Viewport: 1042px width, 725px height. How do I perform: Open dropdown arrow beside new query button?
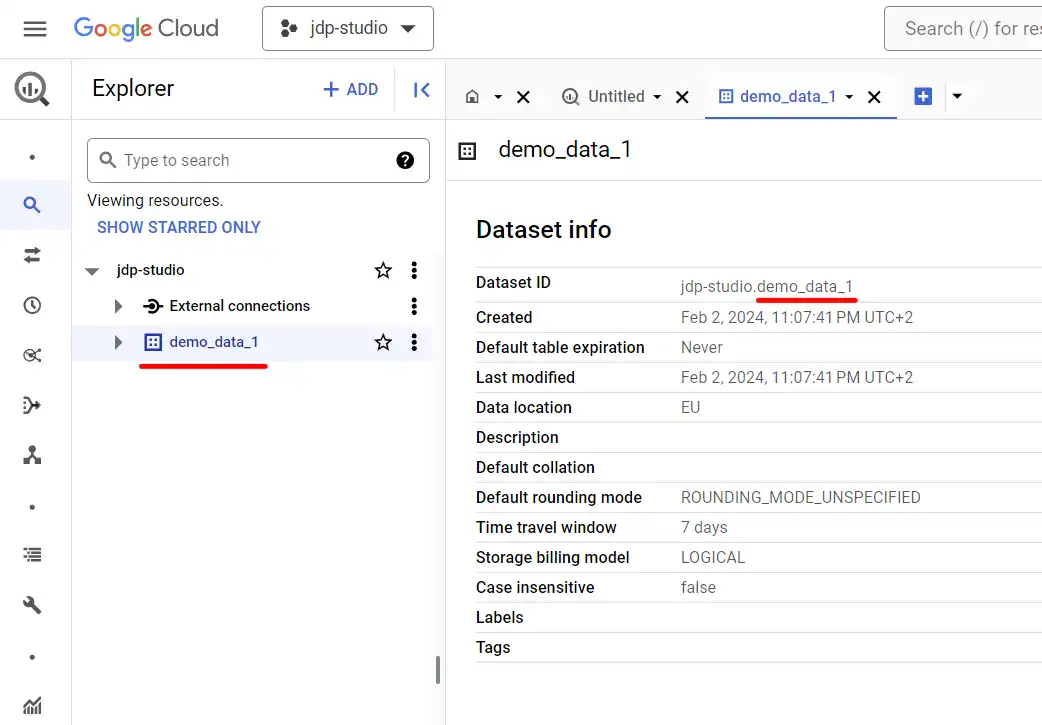pyautogui.click(x=957, y=96)
